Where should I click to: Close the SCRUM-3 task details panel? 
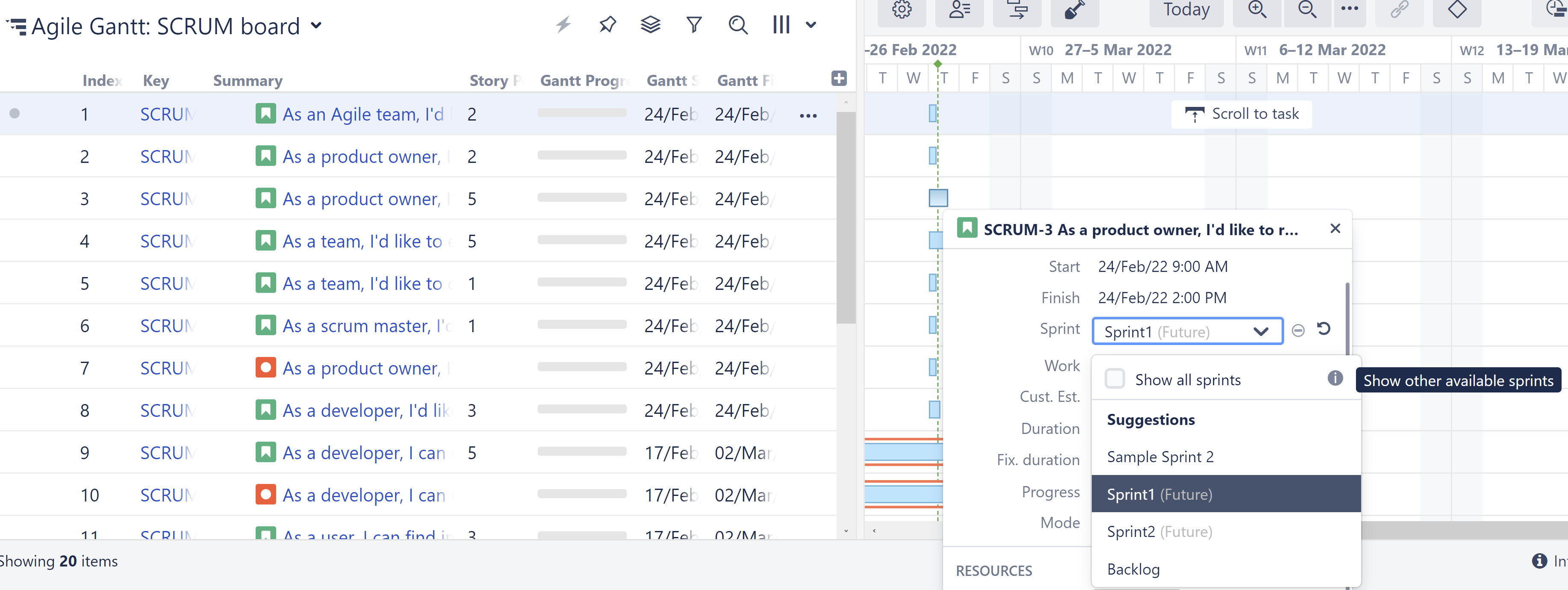click(1335, 228)
